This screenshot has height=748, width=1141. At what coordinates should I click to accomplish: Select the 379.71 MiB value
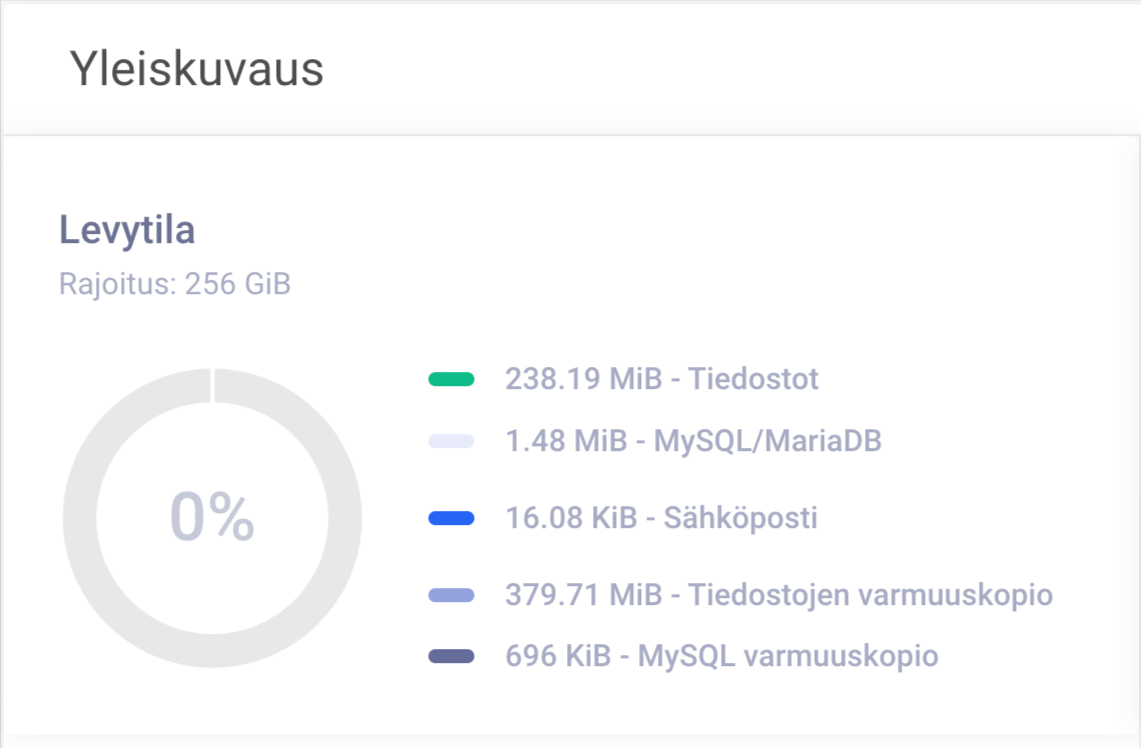click(x=584, y=596)
